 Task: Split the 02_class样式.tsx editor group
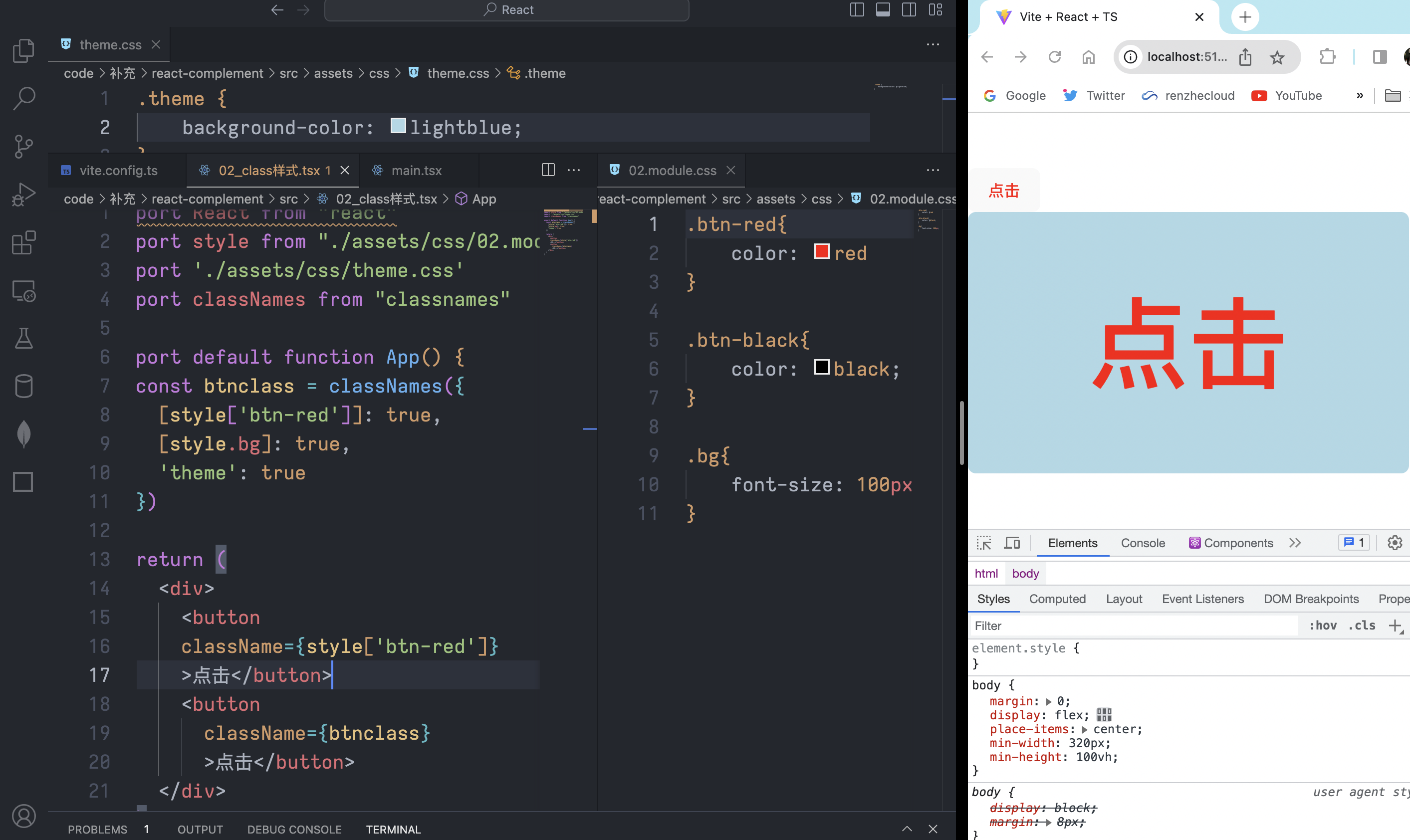(x=548, y=170)
